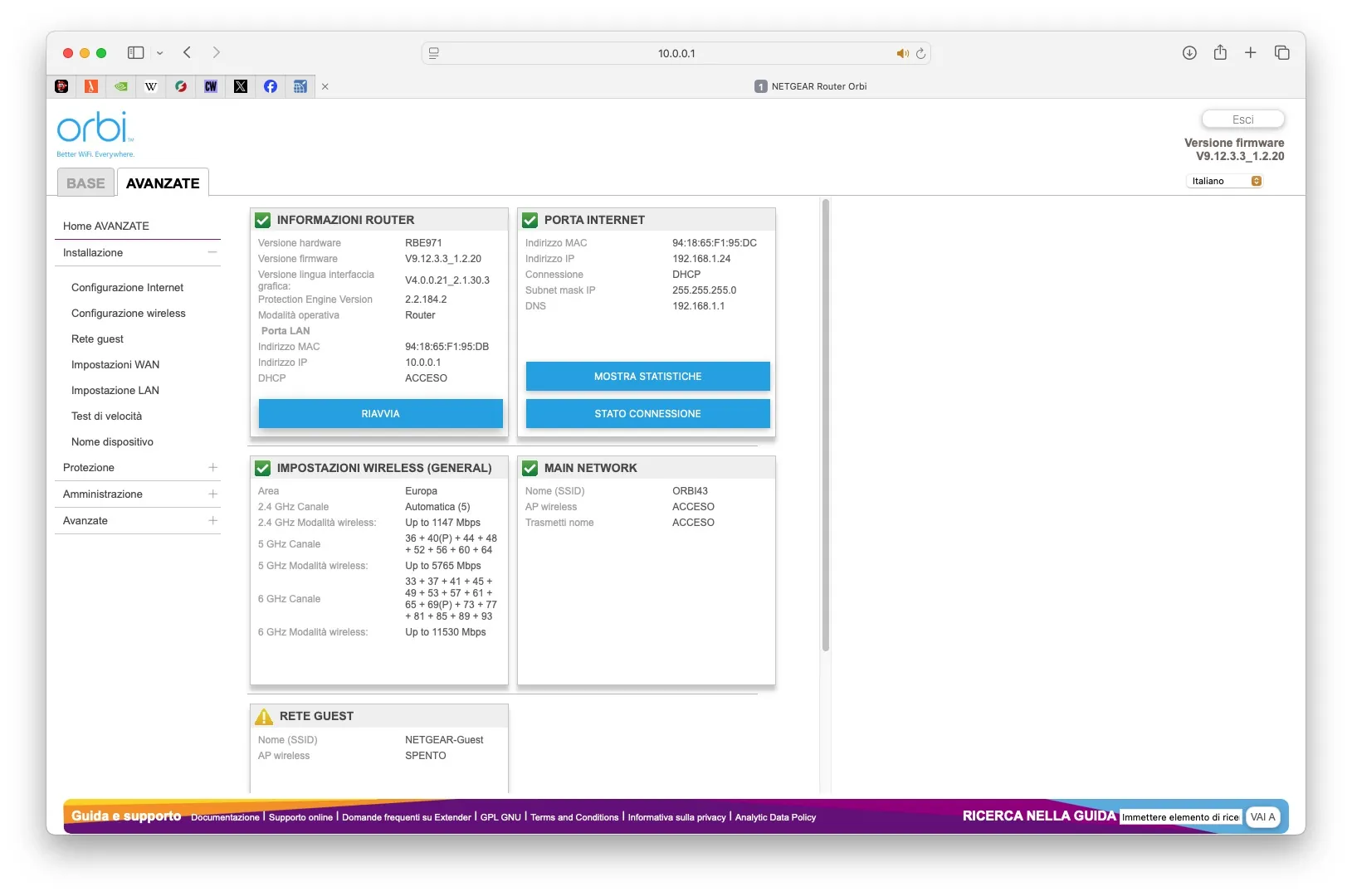Collapse the Installazione section
This screenshot has height=896, width=1352.
[x=212, y=252]
